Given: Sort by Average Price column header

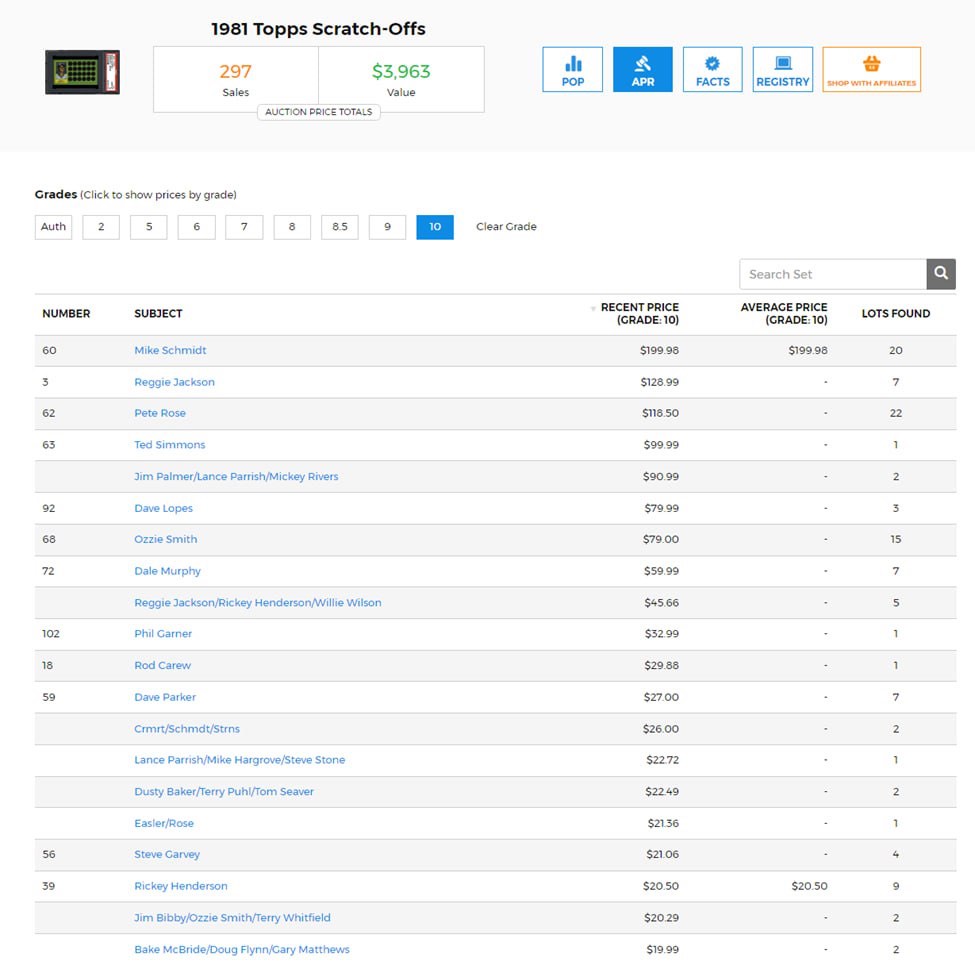Looking at the screenshot, I should 783,313.
